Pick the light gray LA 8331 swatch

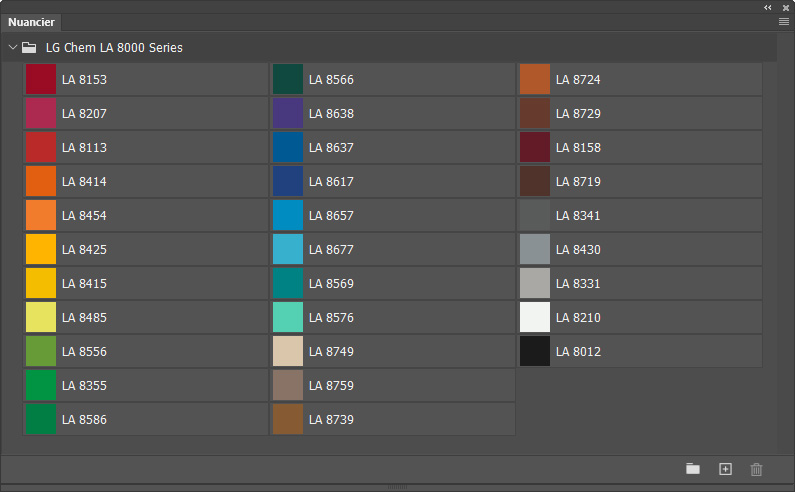tap(535, 283)
